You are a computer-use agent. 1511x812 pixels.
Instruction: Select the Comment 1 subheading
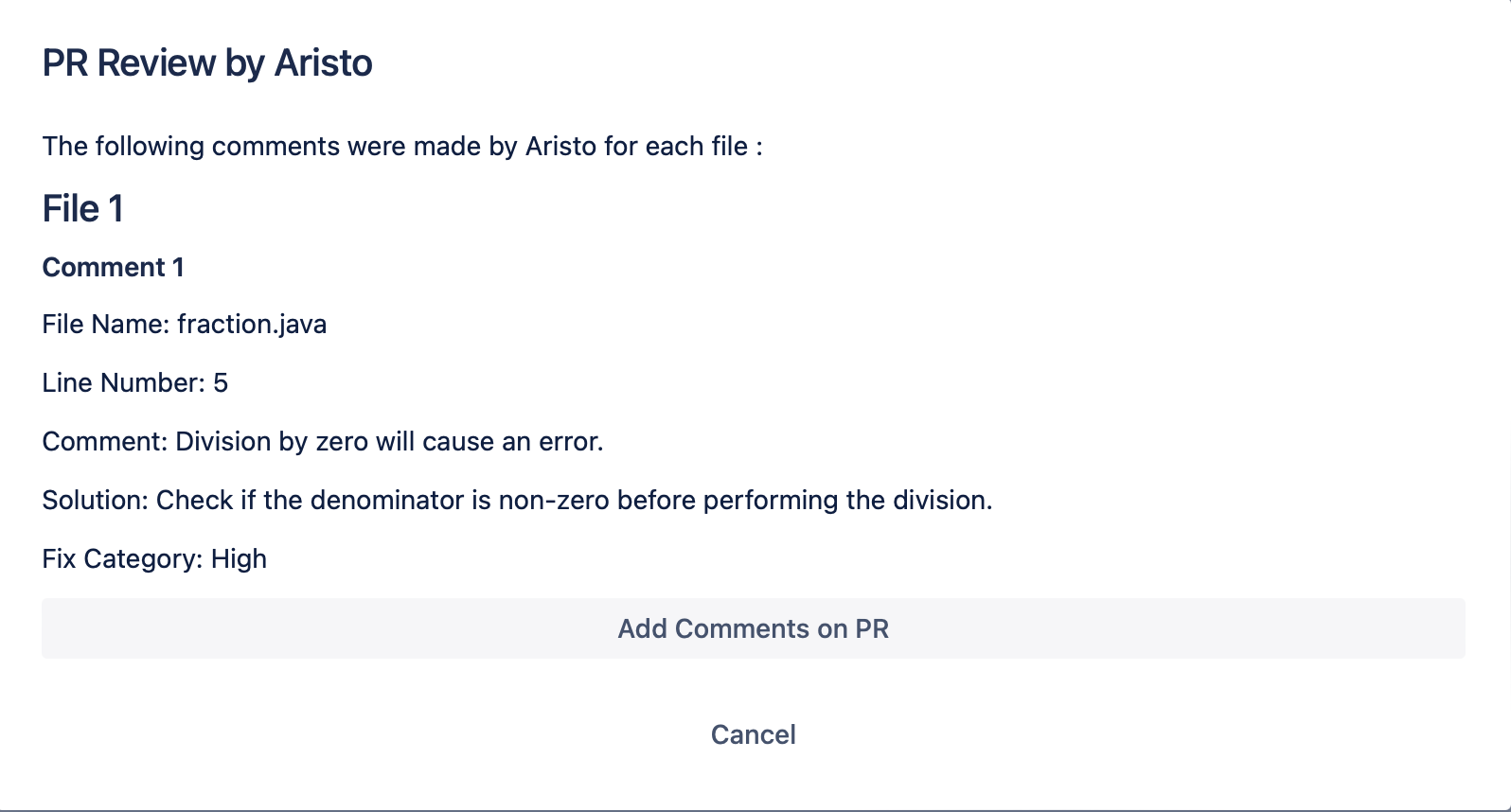click(113, 268)
